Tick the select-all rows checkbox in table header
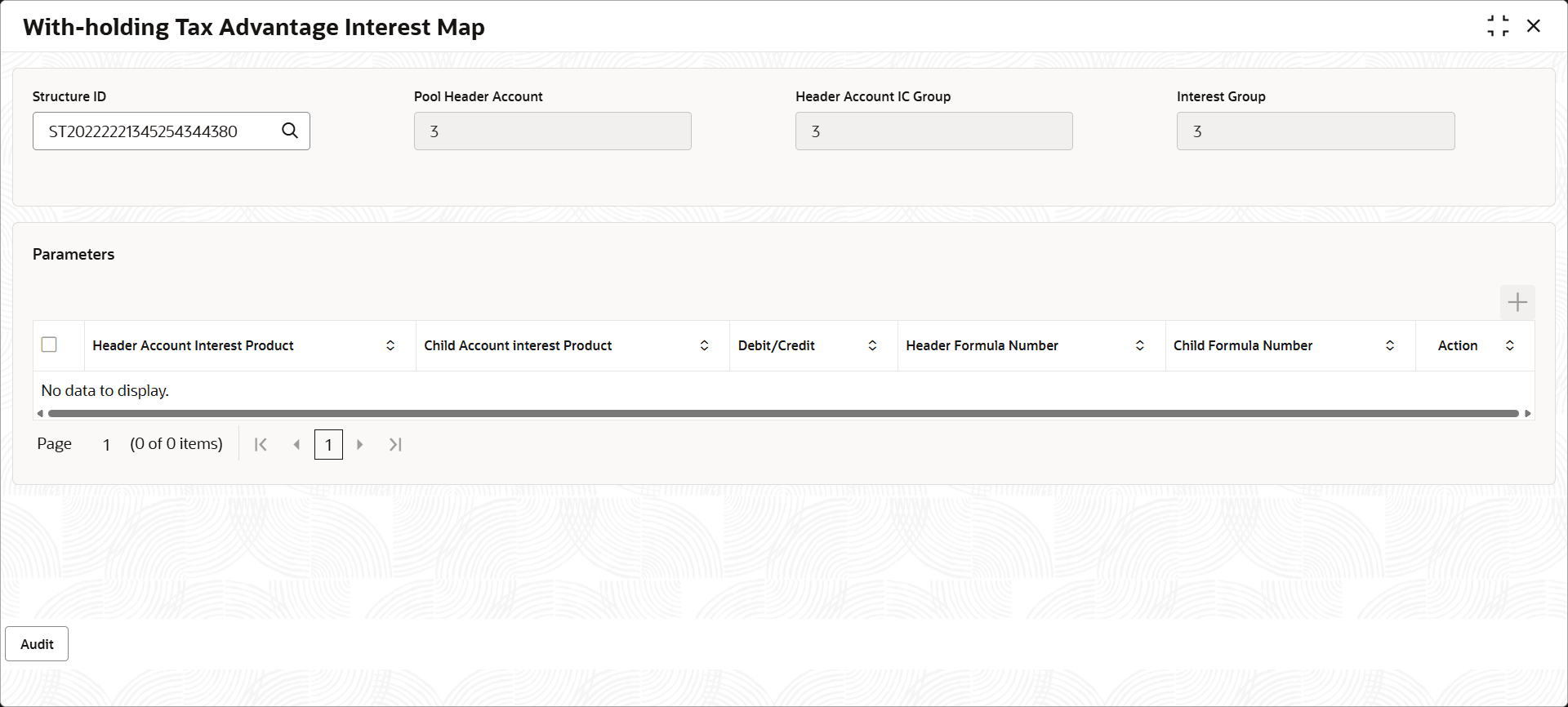Screen dimensions: 1568x707 pyautogui.click(x=49, y=345)
